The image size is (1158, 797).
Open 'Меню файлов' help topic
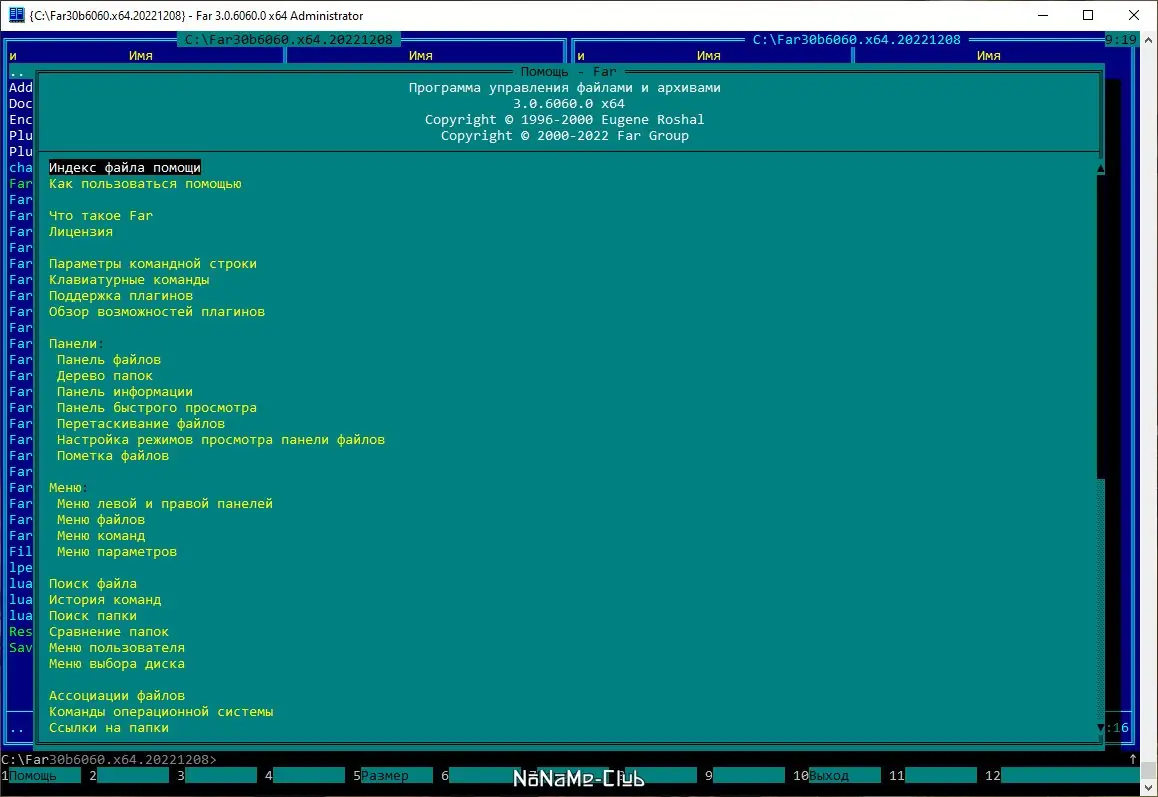coord(100,520)
